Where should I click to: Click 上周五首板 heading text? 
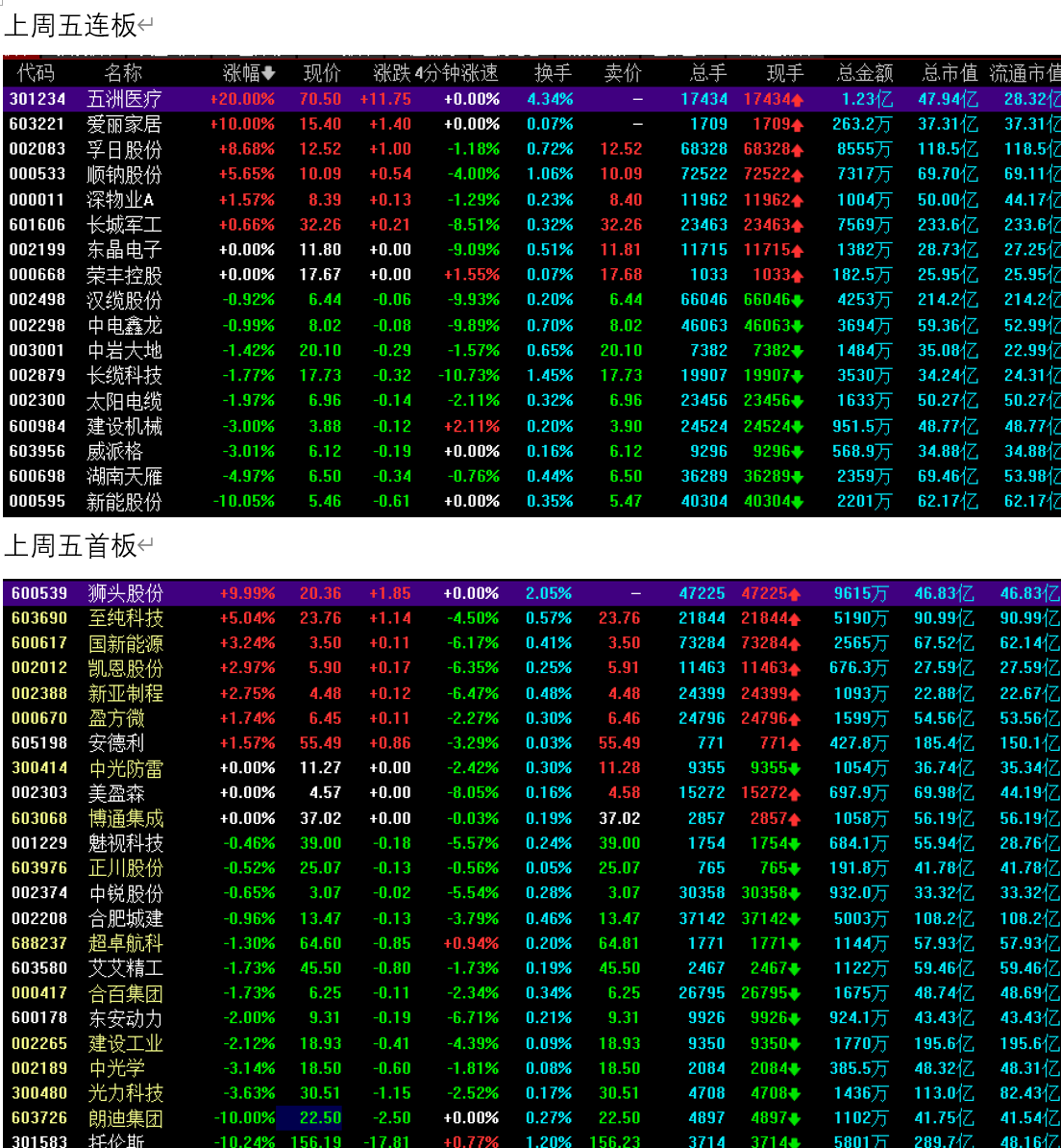pyautogui.click(x=71, y=545)
